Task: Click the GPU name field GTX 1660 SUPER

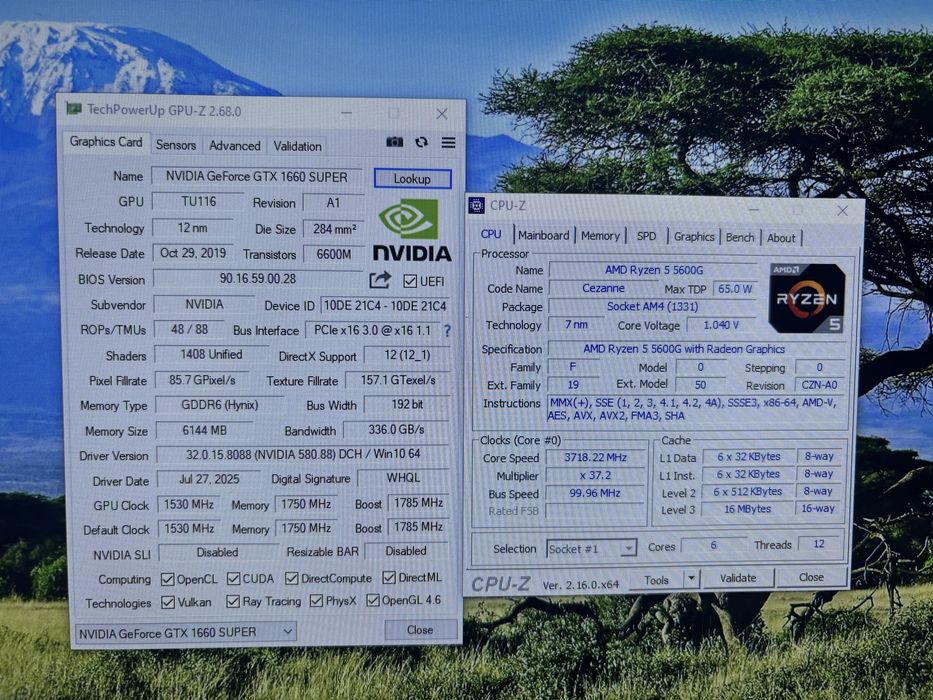Action: [x=256, y=177]
